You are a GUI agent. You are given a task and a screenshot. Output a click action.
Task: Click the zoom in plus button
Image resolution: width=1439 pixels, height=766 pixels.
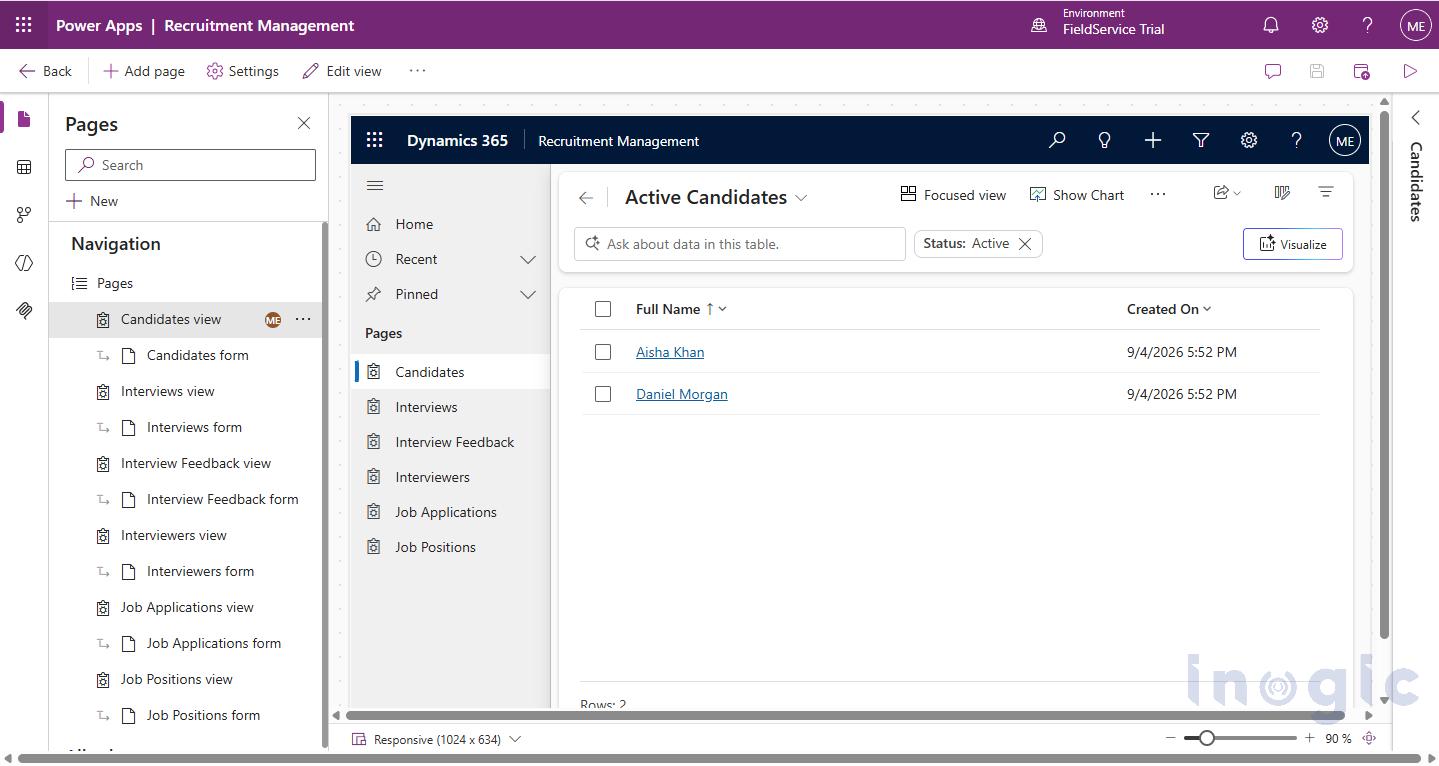point(1309,738)
